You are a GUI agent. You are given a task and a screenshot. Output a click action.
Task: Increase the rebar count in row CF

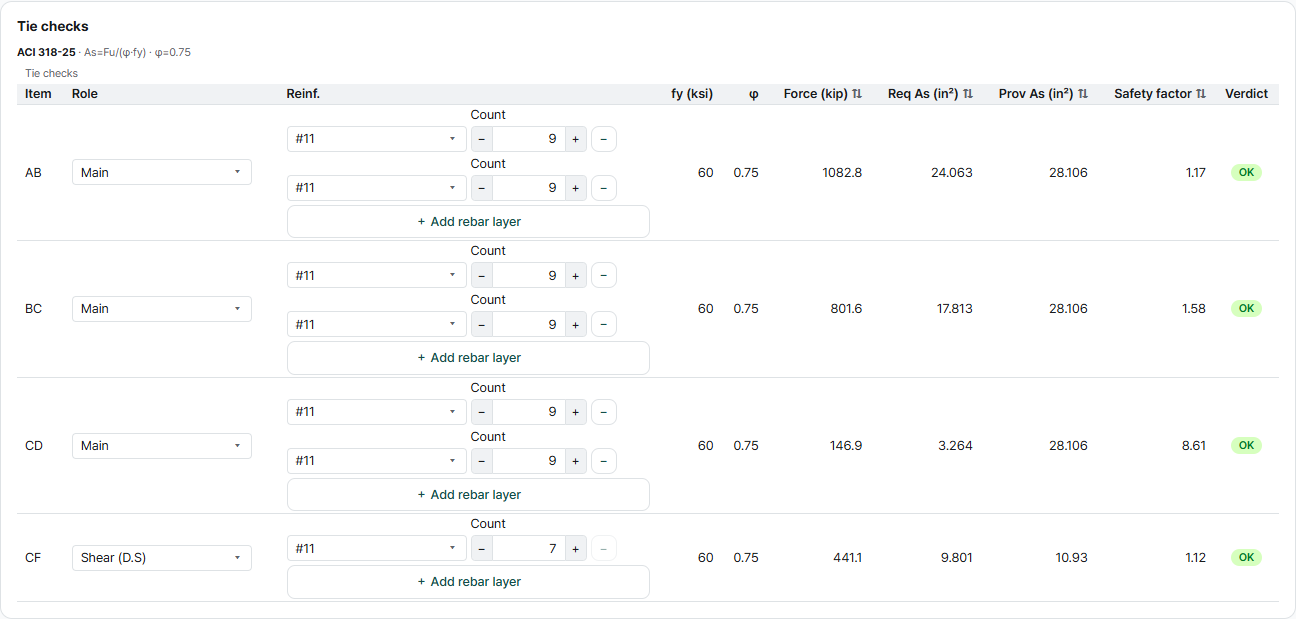pyautogui.click(x=576, y=548)
